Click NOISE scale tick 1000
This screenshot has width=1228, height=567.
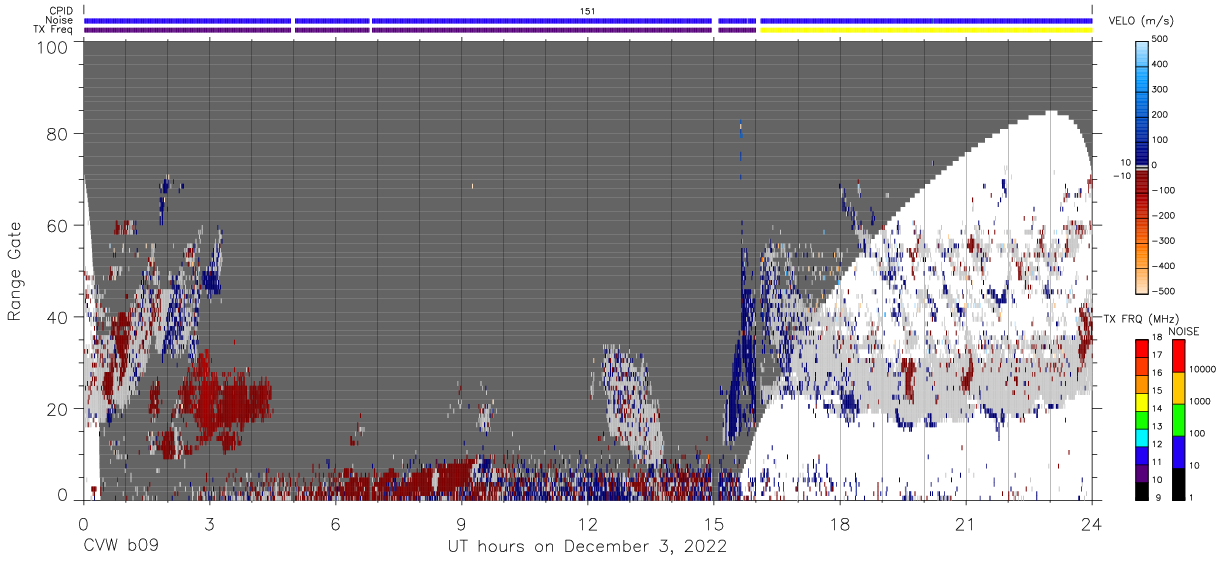point(1199,401)
